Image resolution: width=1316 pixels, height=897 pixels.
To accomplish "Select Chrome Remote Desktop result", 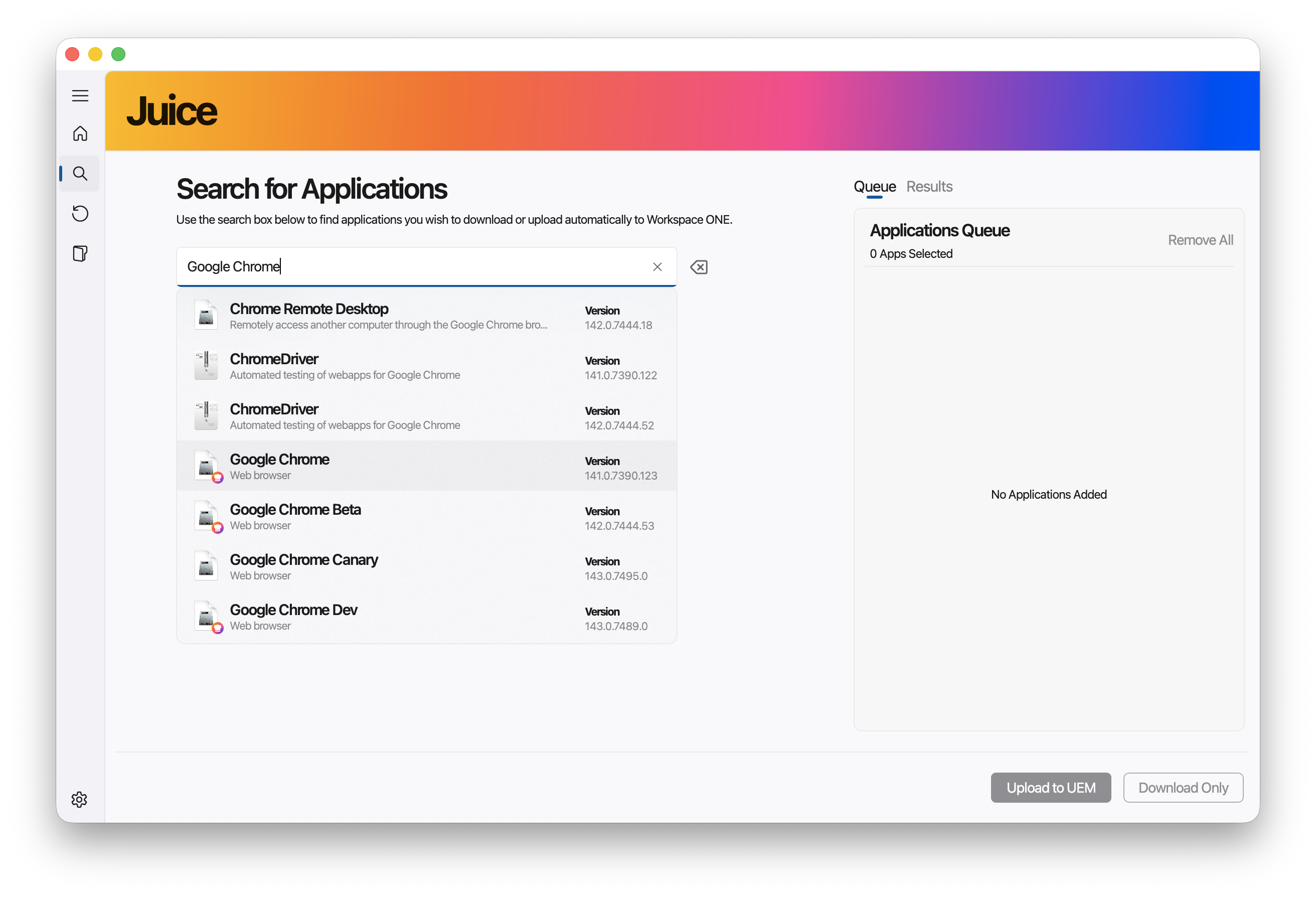I will (x=426, y=316).
